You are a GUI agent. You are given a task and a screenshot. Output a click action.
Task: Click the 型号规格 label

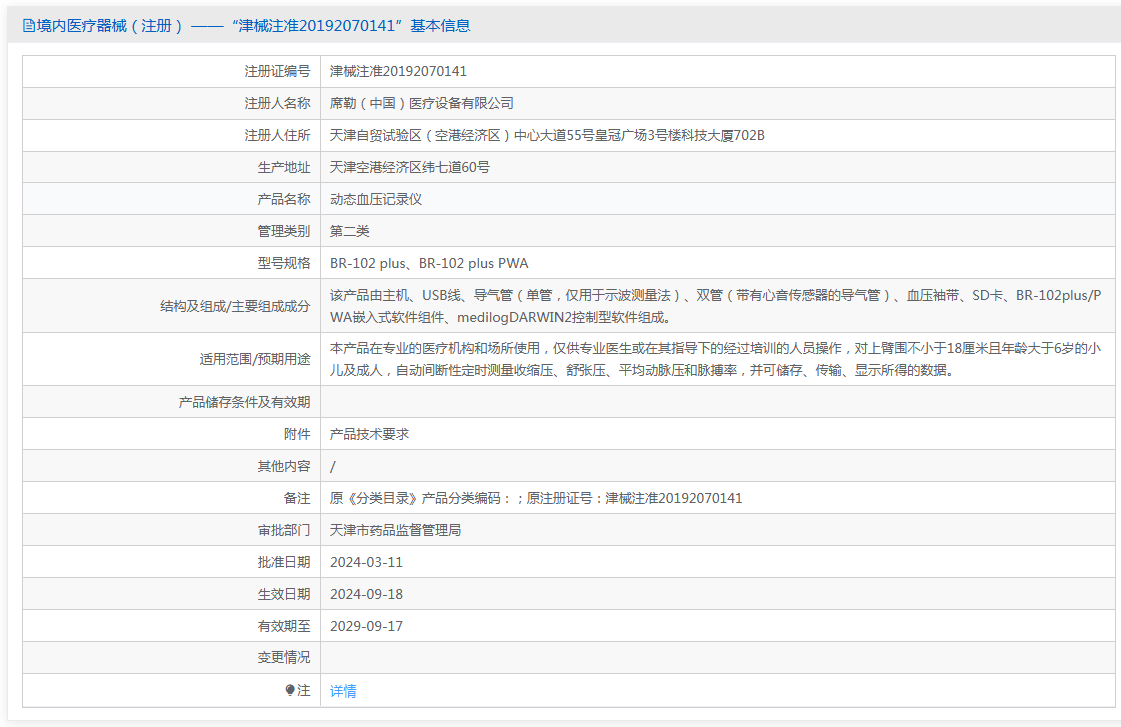coord(284,263)
